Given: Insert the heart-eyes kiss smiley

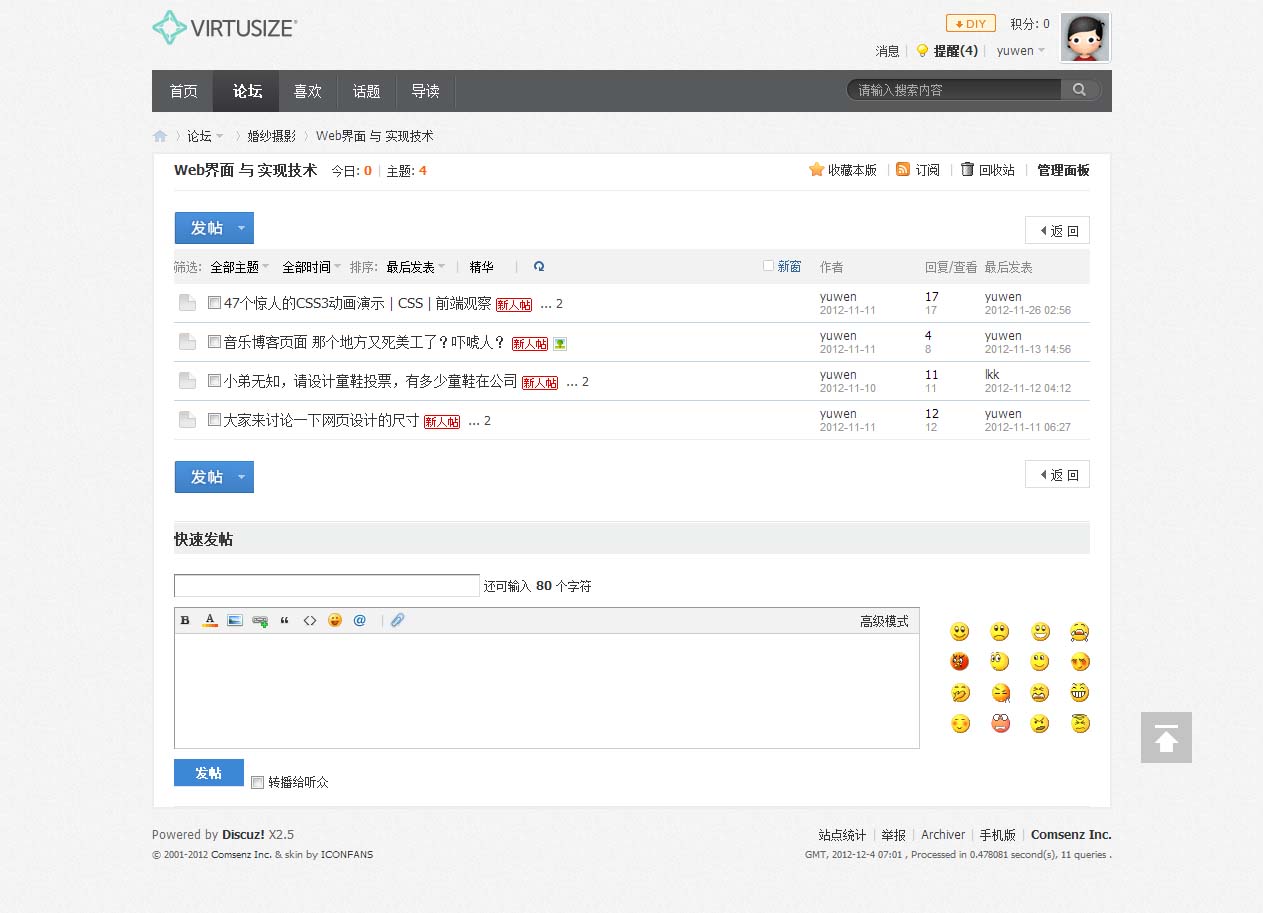Looking at the screenshot, I should tap(1079, 662).
